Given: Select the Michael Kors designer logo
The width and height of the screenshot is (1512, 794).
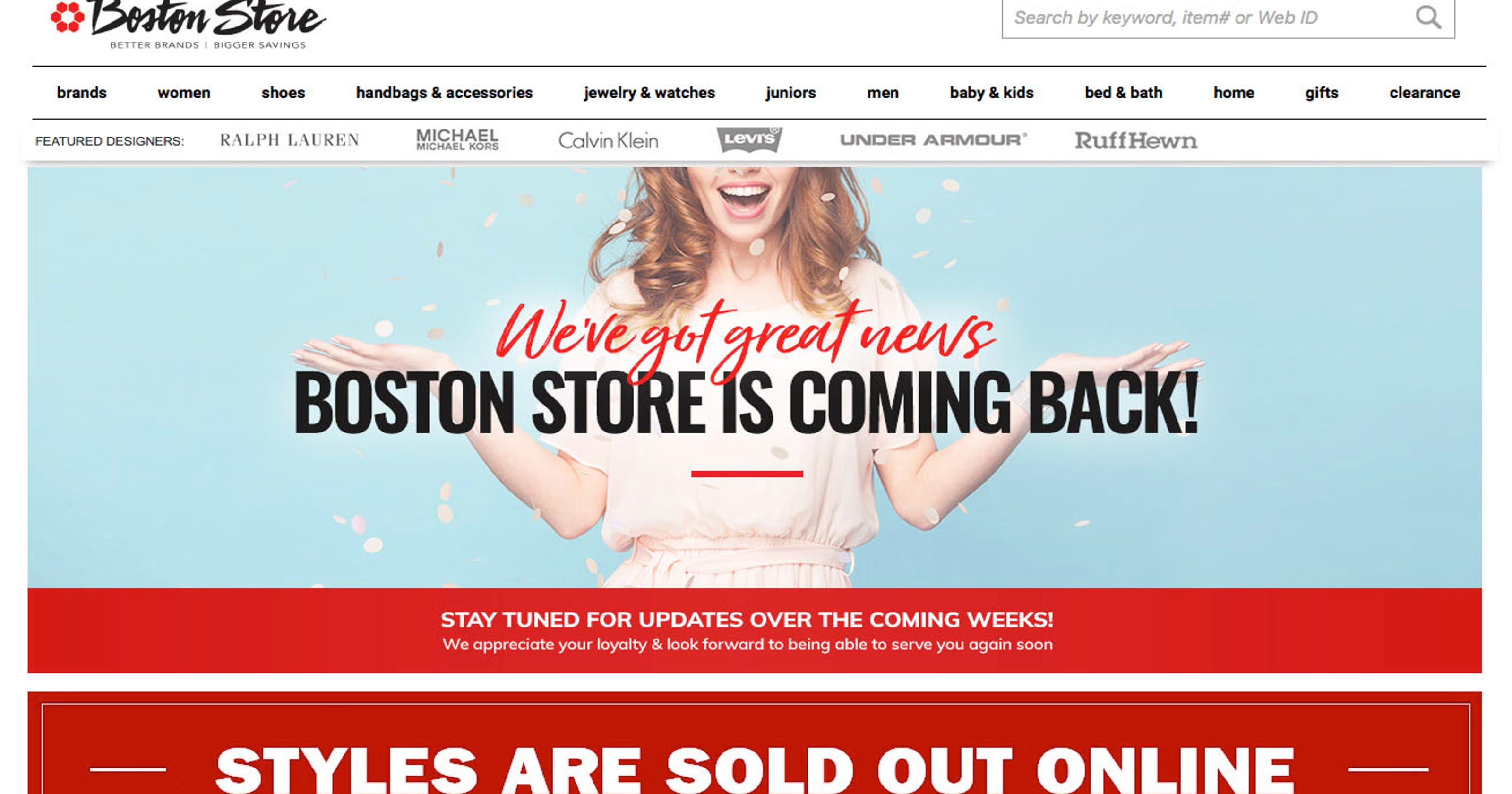Looking at the screenshot, I should point(457,140).
